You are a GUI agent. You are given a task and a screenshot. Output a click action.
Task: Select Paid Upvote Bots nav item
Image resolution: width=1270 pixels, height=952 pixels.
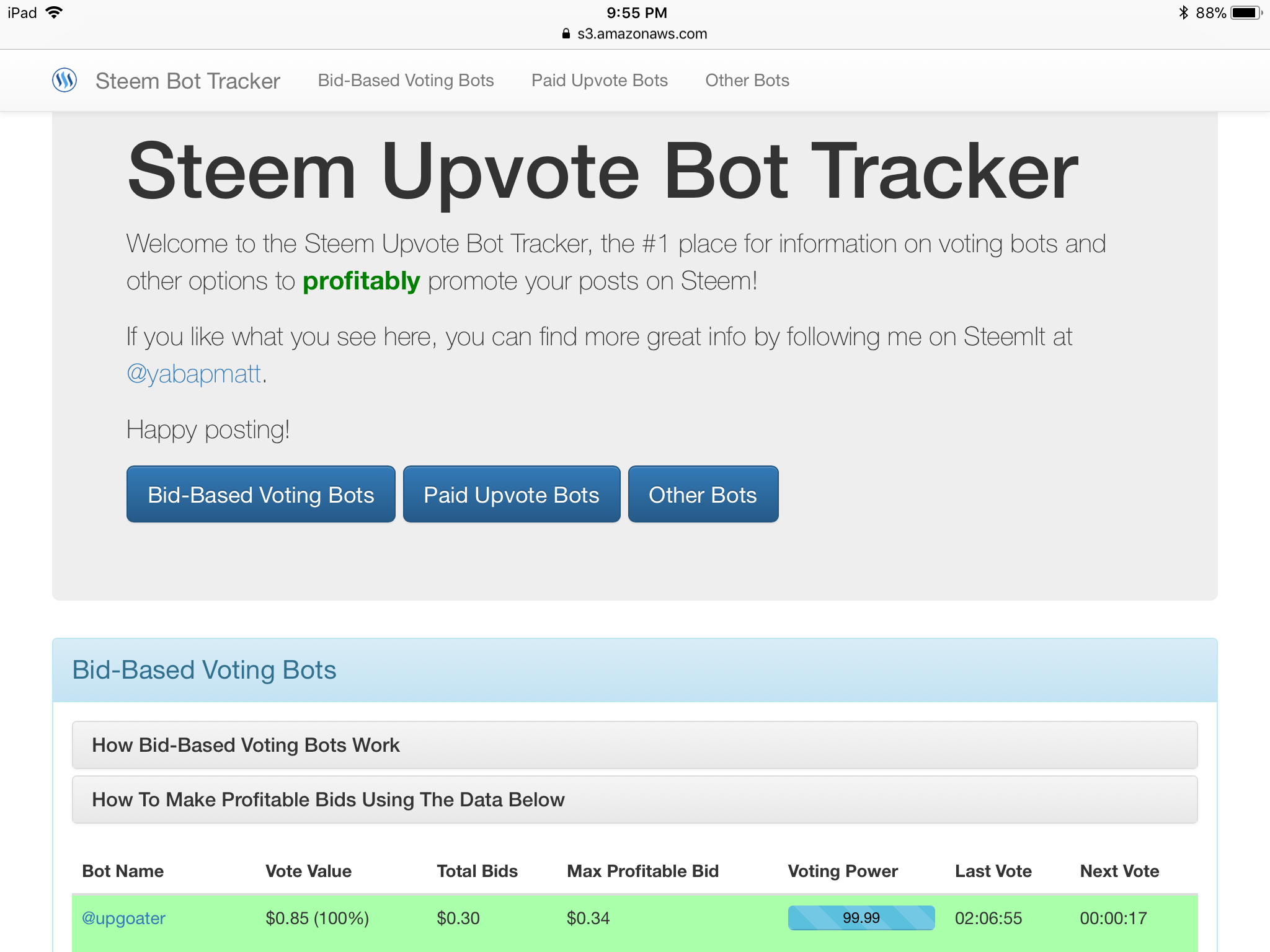pos(599,81)
